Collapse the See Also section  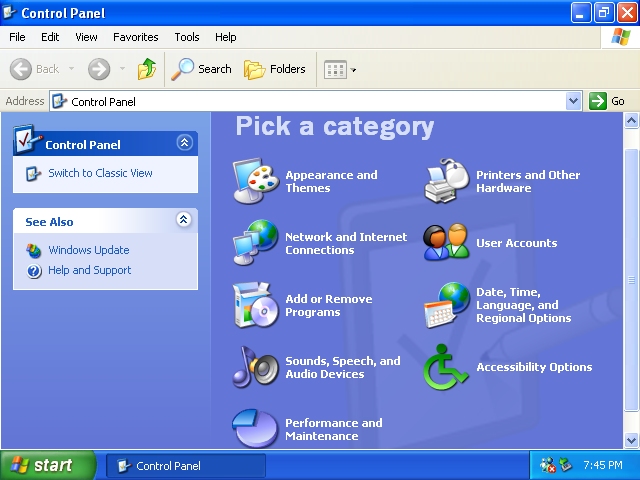tap(184, 220)
